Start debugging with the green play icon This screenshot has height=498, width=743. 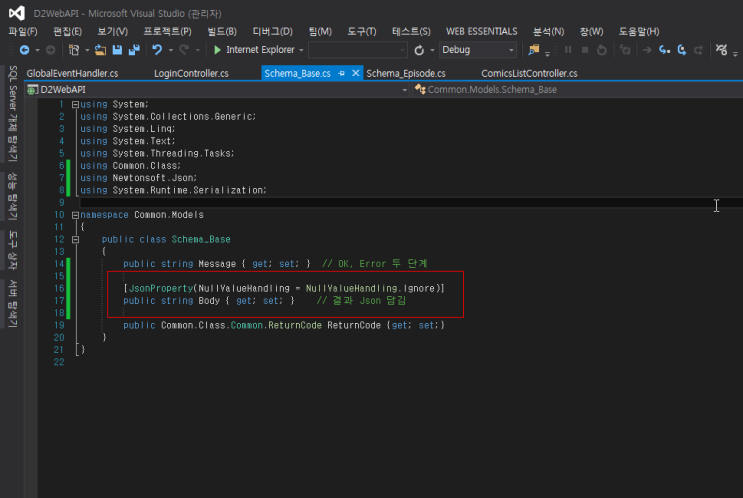point(217,50)
